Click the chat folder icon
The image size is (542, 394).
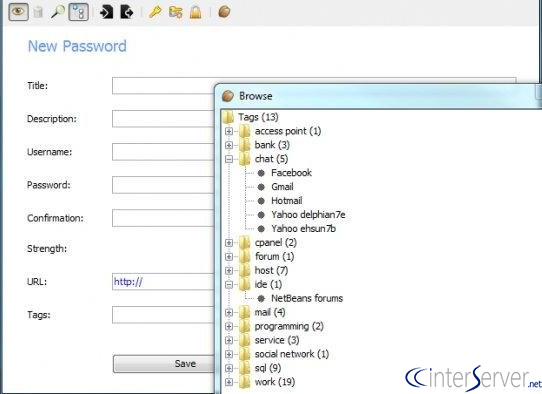coord(244,159)
